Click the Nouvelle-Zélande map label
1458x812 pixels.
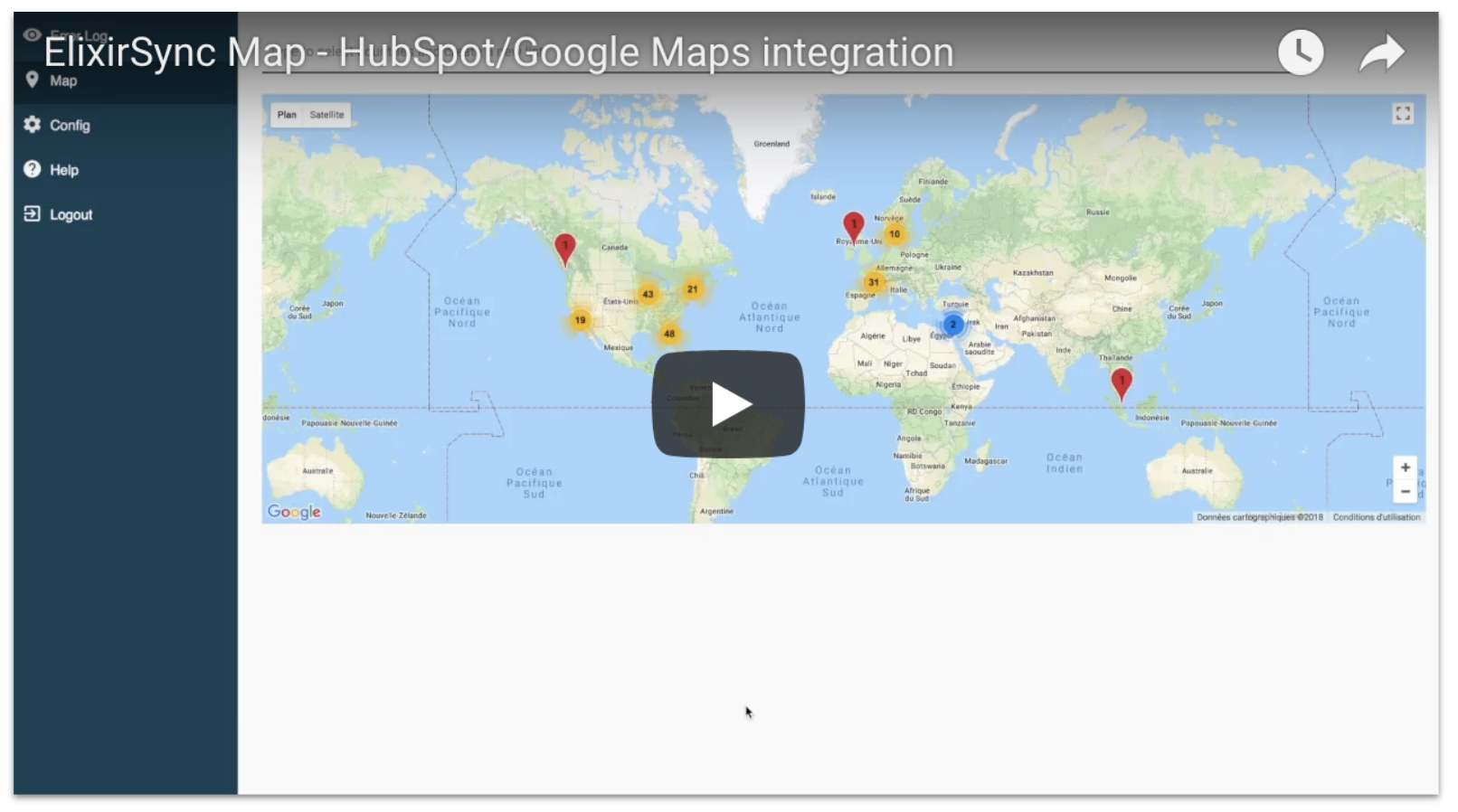pos(396,515)
